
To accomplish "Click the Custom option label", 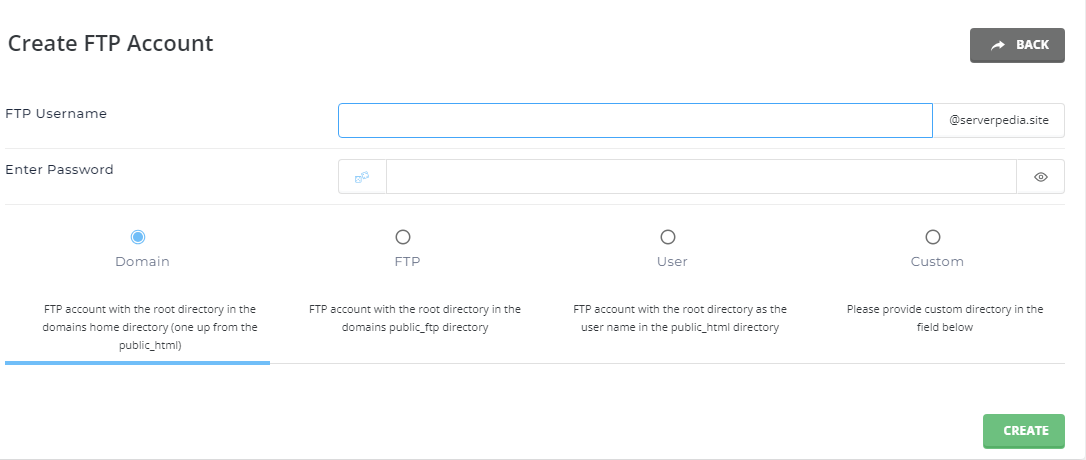I will tap(937, 262).
